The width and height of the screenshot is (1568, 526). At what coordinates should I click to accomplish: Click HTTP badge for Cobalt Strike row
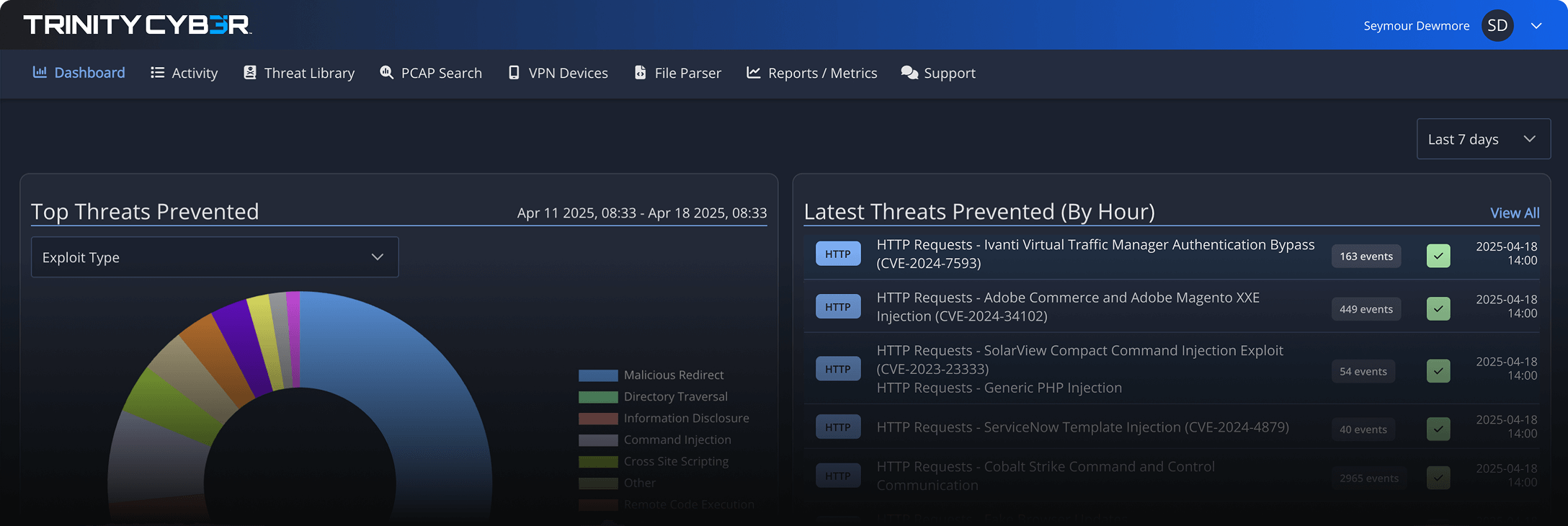(x=838, y=476)
